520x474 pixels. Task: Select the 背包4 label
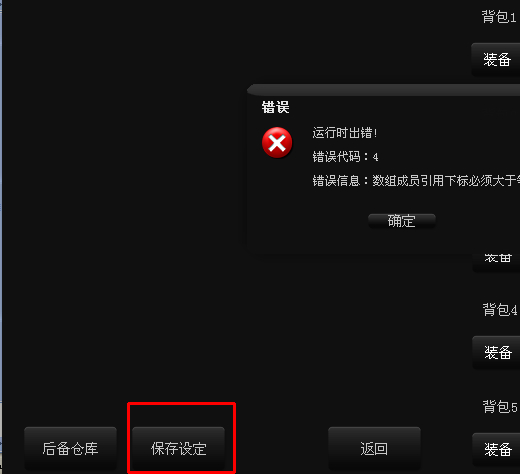pyautogui.click(x=500, y=310)
